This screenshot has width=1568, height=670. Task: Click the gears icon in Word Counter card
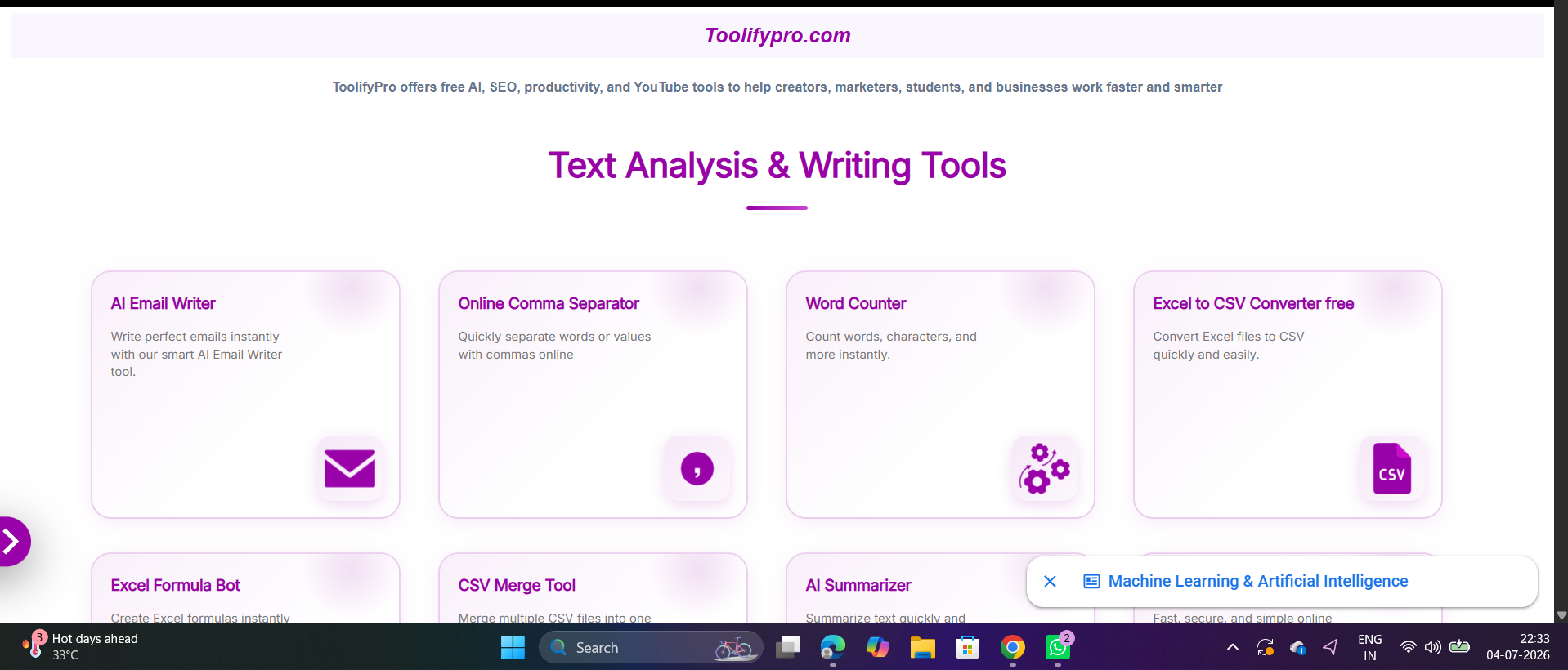1045,468
